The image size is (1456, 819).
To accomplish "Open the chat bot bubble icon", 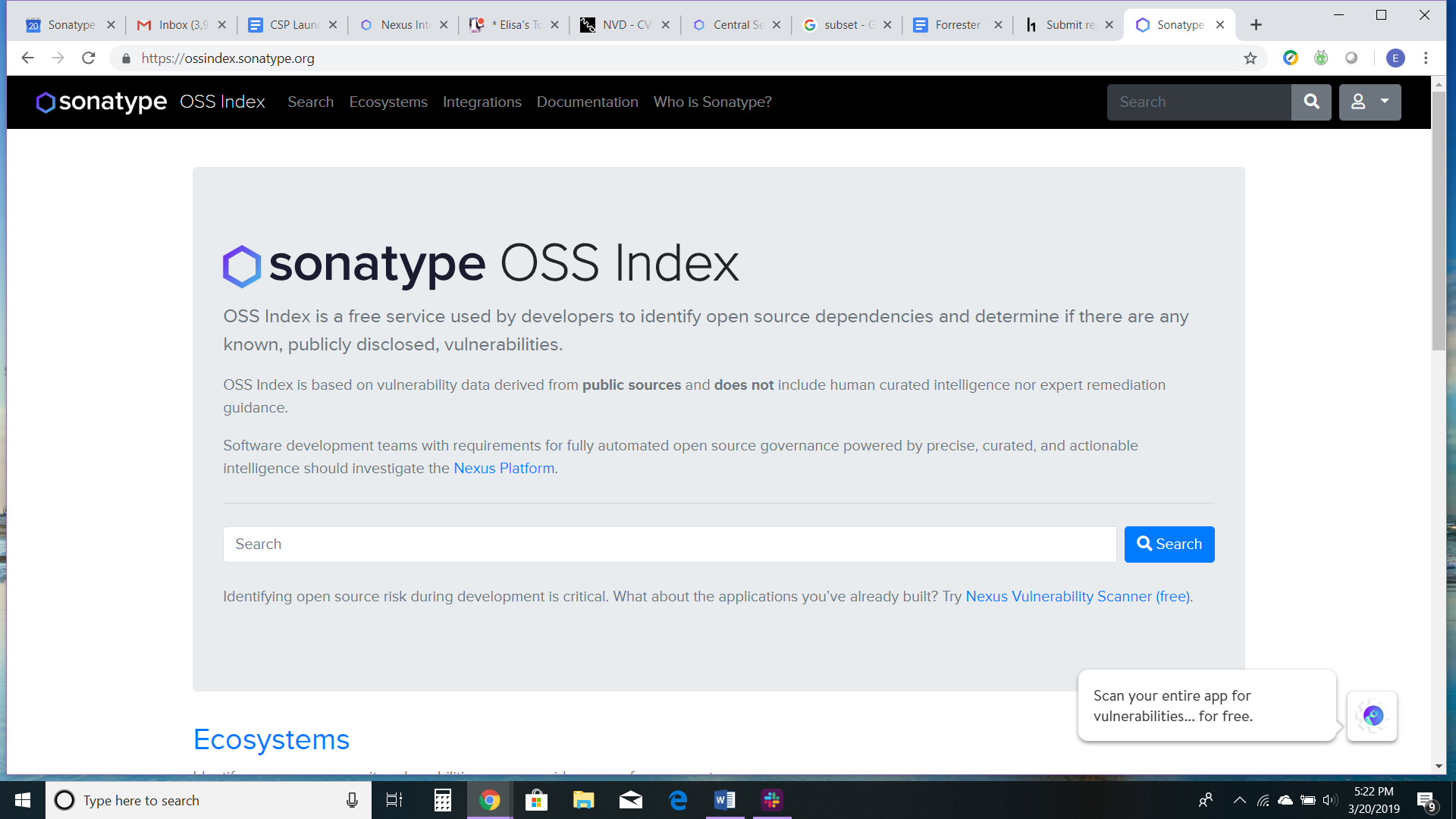I will pos(1373,716).
